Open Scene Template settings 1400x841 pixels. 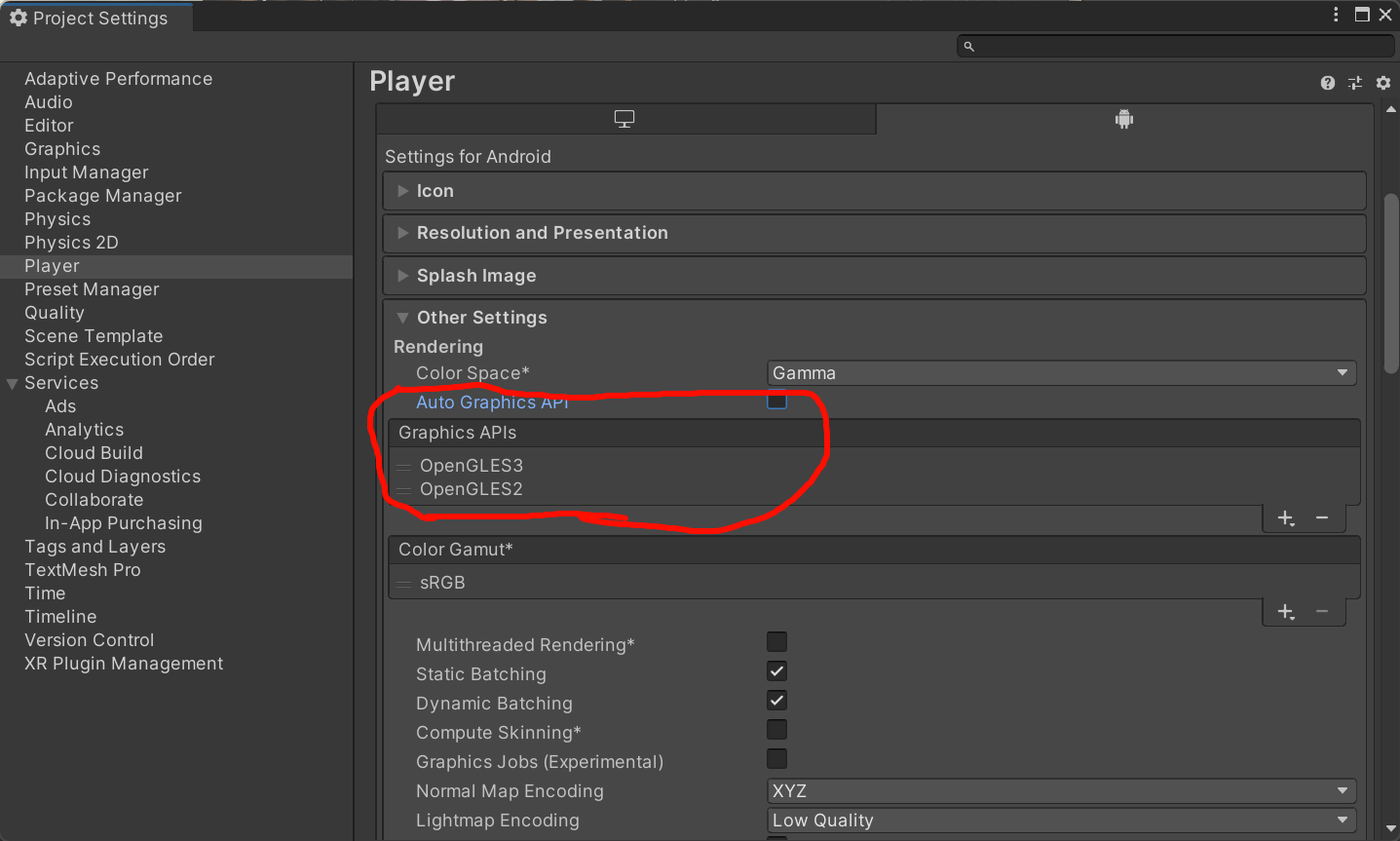coord(94,336)
